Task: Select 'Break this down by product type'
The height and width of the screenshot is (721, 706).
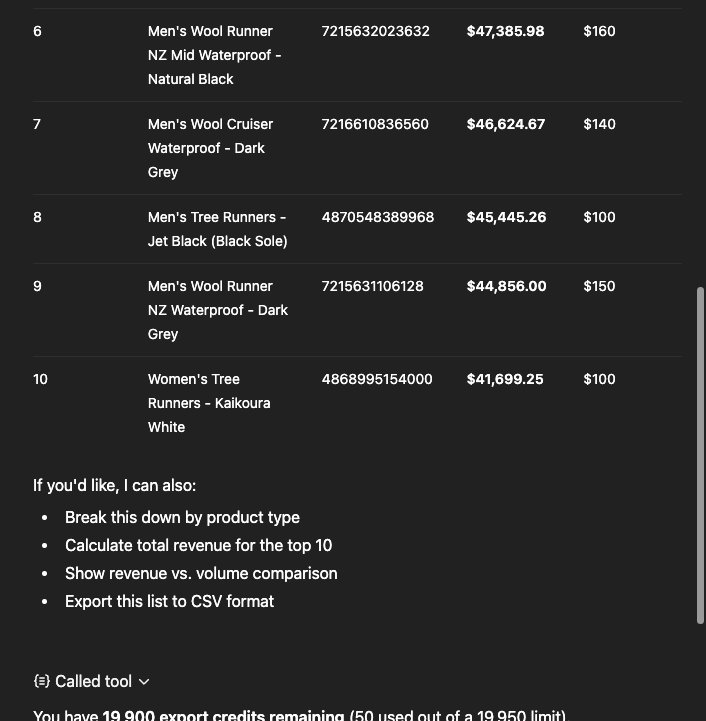Action: 182,517
